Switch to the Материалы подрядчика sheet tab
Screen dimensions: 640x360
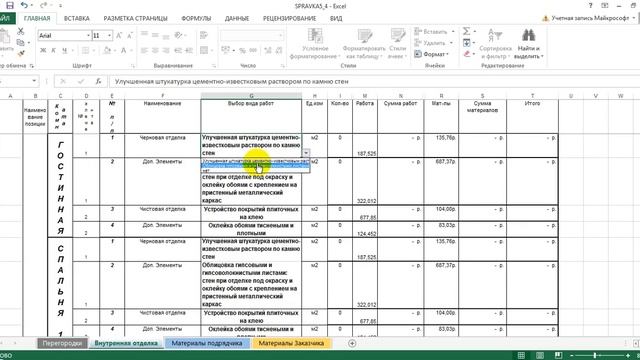[x=207, y=343]
